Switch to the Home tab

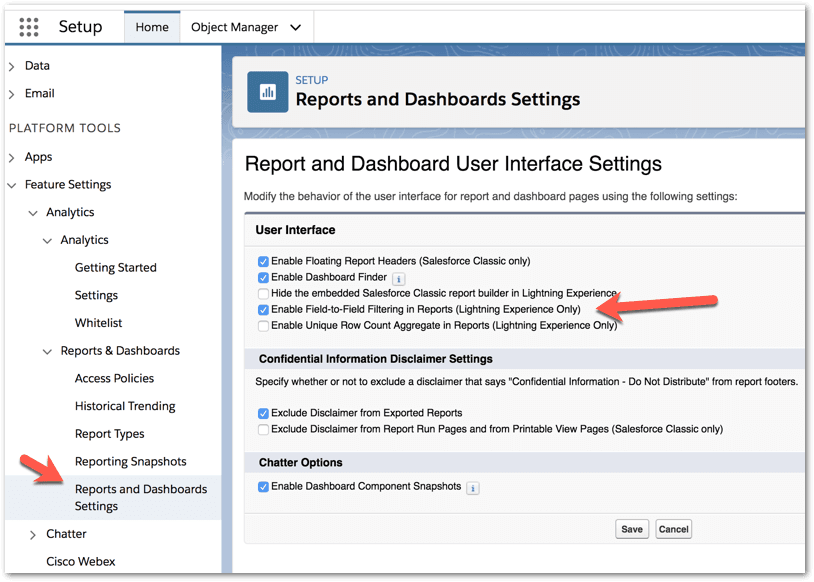pos(152,27)
